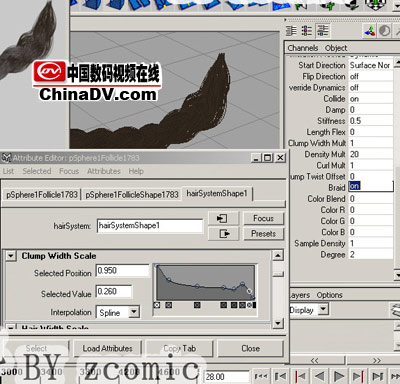This screenshot has height=384, width=400.
Task: Open the Attributes menu in Attribute Editor
Action: [104, 171]
